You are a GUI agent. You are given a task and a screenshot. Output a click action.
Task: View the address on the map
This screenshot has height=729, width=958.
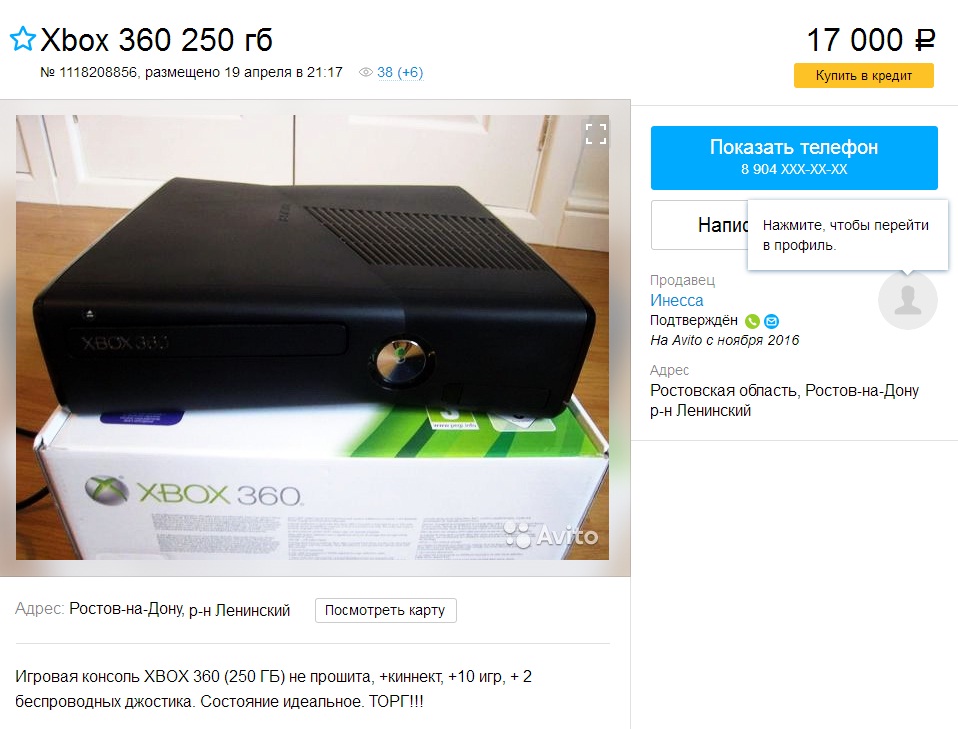(385, 610)
